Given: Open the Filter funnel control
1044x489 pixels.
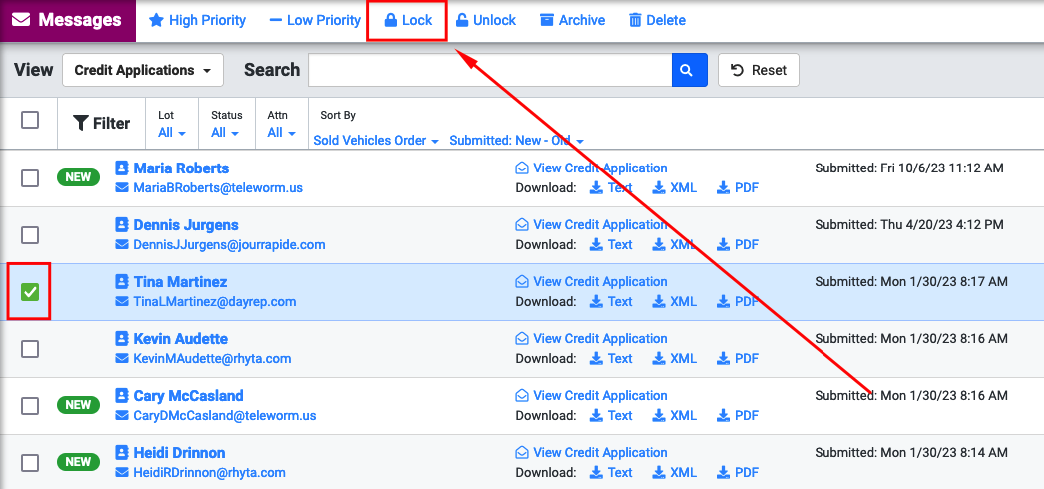Looking at the screenshot, I should 101,123.
